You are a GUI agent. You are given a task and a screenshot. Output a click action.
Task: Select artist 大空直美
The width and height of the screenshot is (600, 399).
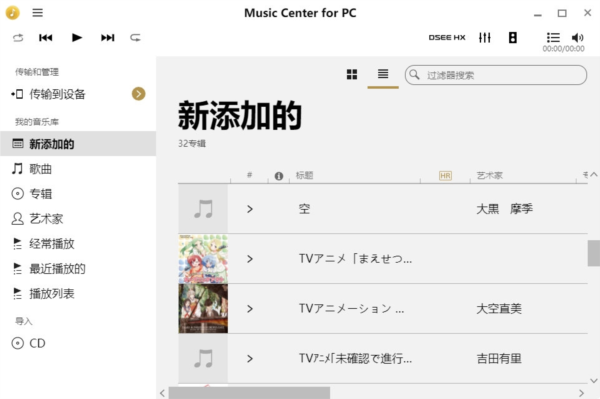click(x=499, y=309)
